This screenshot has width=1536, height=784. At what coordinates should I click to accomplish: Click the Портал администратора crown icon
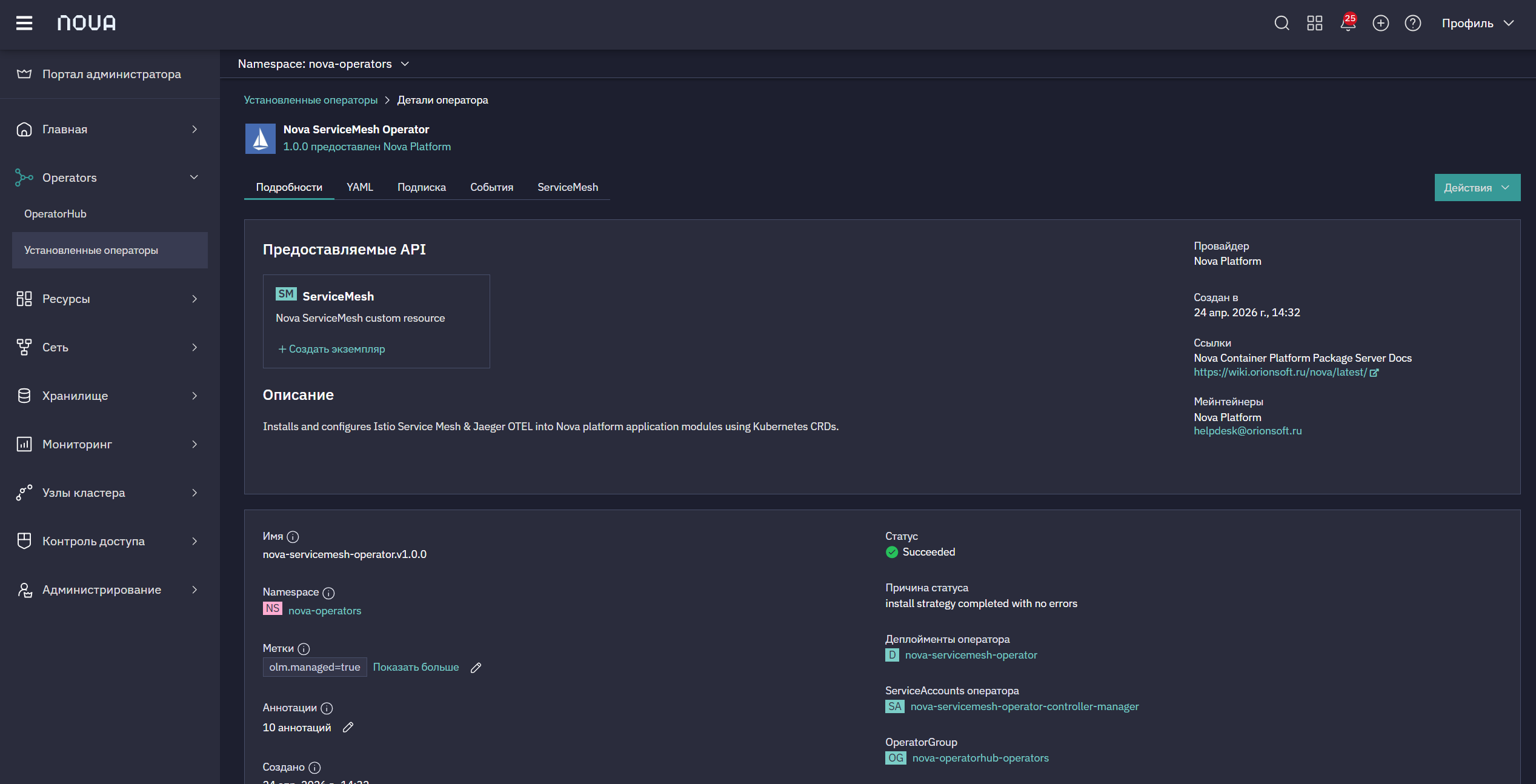pyautogui.click(x=24, y=74)
